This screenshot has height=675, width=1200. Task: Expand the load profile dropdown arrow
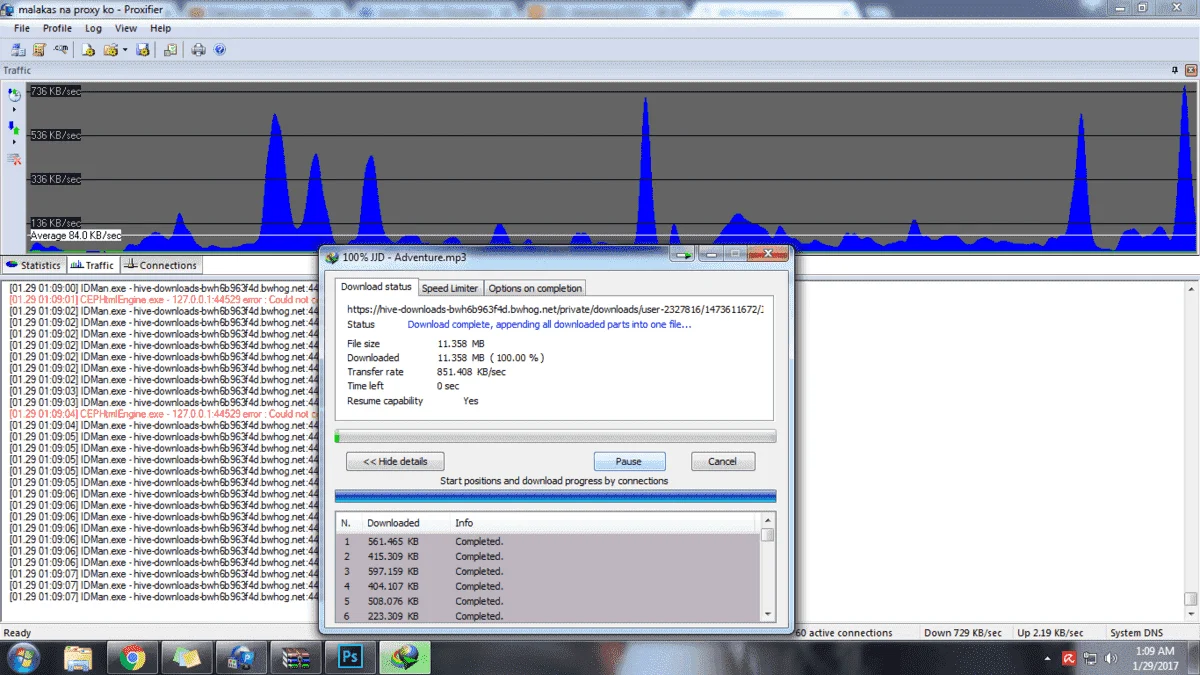point(125,50)
